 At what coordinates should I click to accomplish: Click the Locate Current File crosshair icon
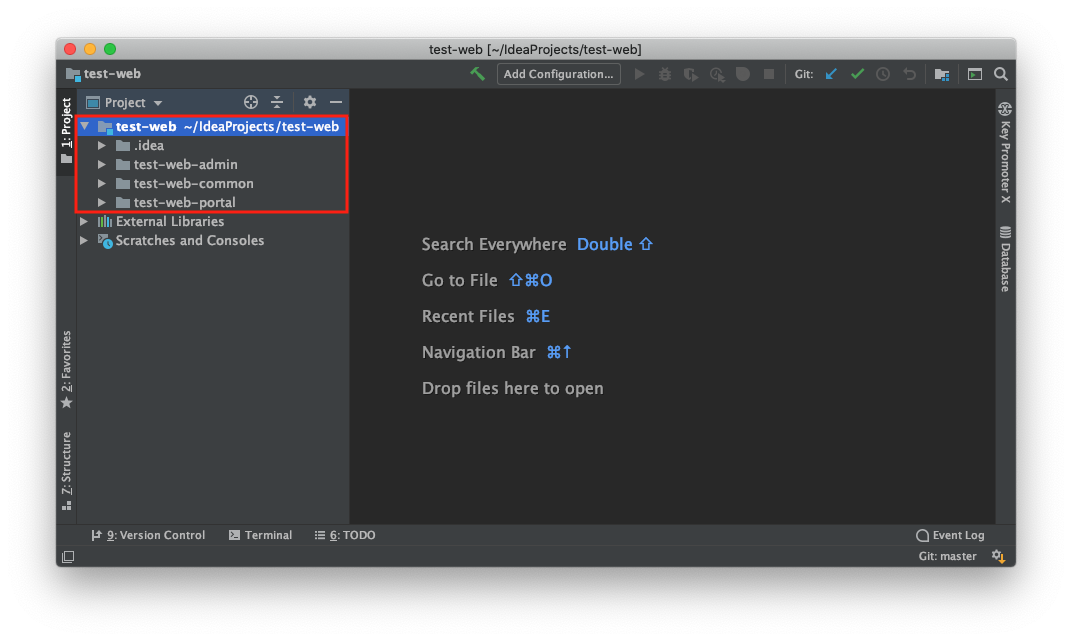(x=251, y=103)
